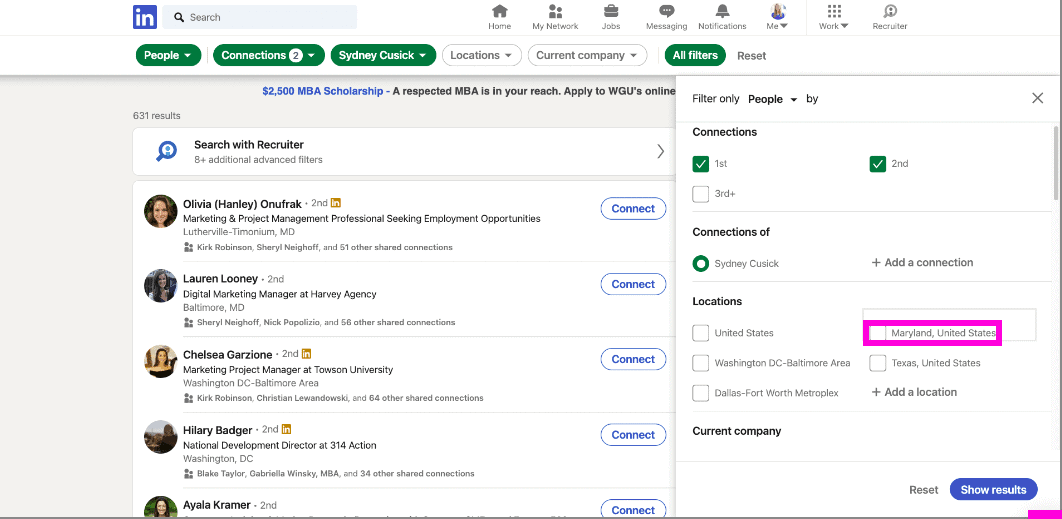Click the LinkedIn badge next to Hilary Badger

pos(286,429)
